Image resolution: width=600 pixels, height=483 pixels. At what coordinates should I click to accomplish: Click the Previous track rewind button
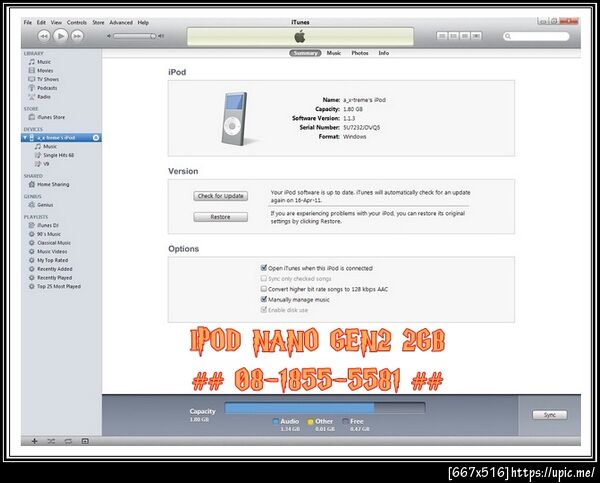[44, 36]
